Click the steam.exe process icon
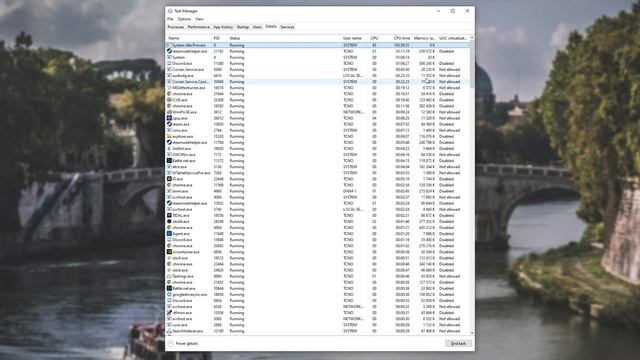The image size is (640, 360). [x=169, y=124]
